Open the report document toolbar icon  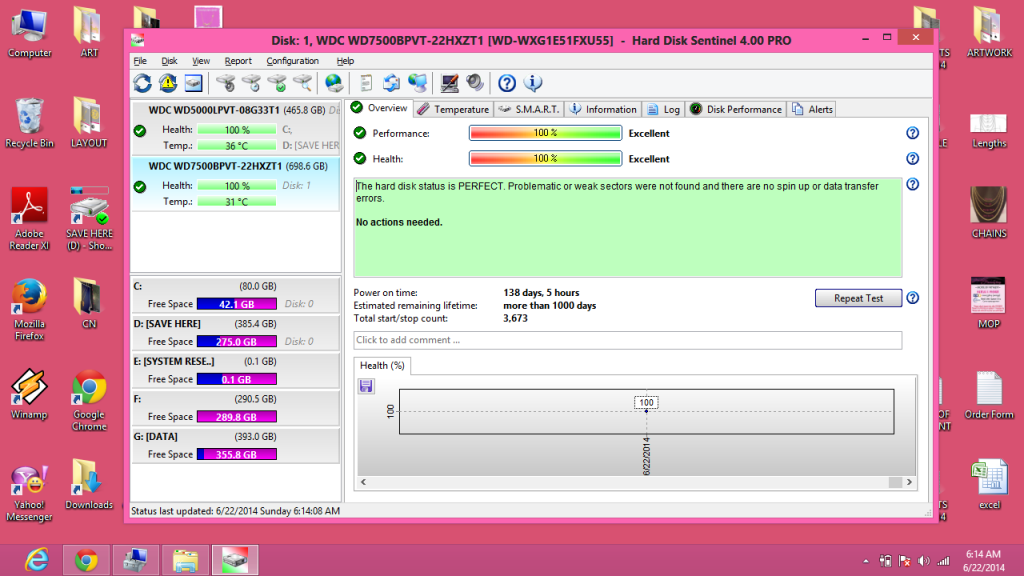[366, 83]
